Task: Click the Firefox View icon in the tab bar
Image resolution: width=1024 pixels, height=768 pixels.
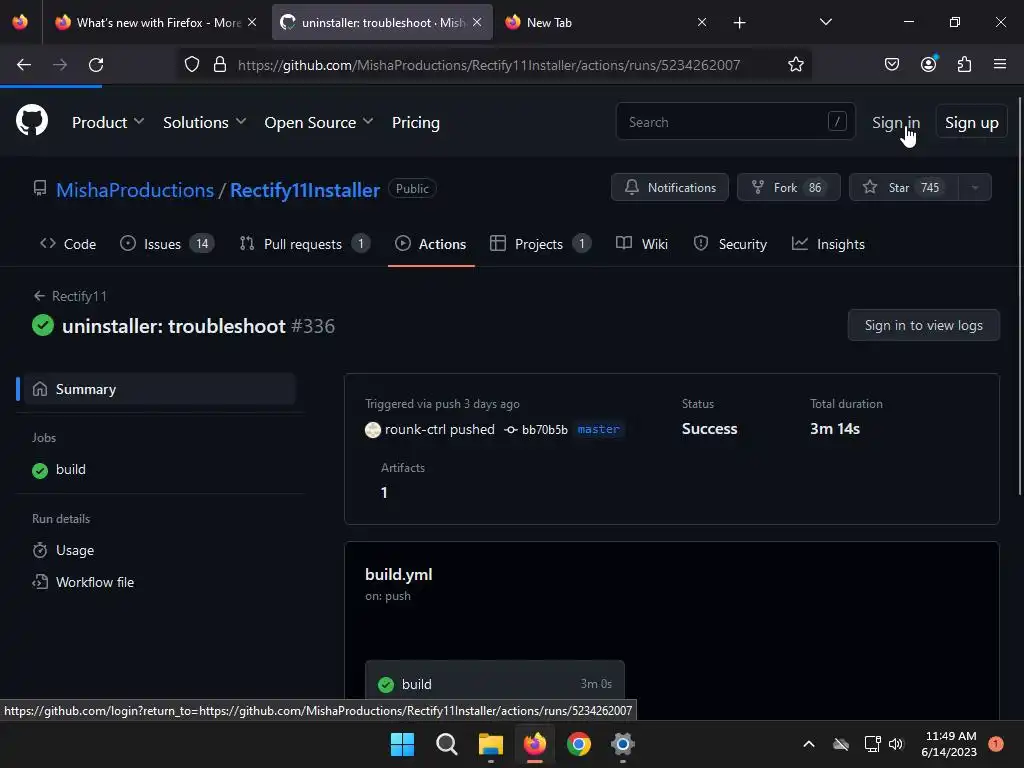Action: pyautogui.click(x=20, y=22)
